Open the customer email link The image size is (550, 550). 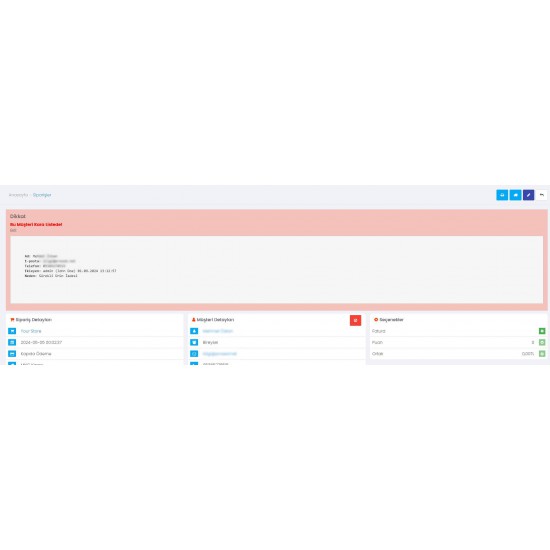click(220, 354)
